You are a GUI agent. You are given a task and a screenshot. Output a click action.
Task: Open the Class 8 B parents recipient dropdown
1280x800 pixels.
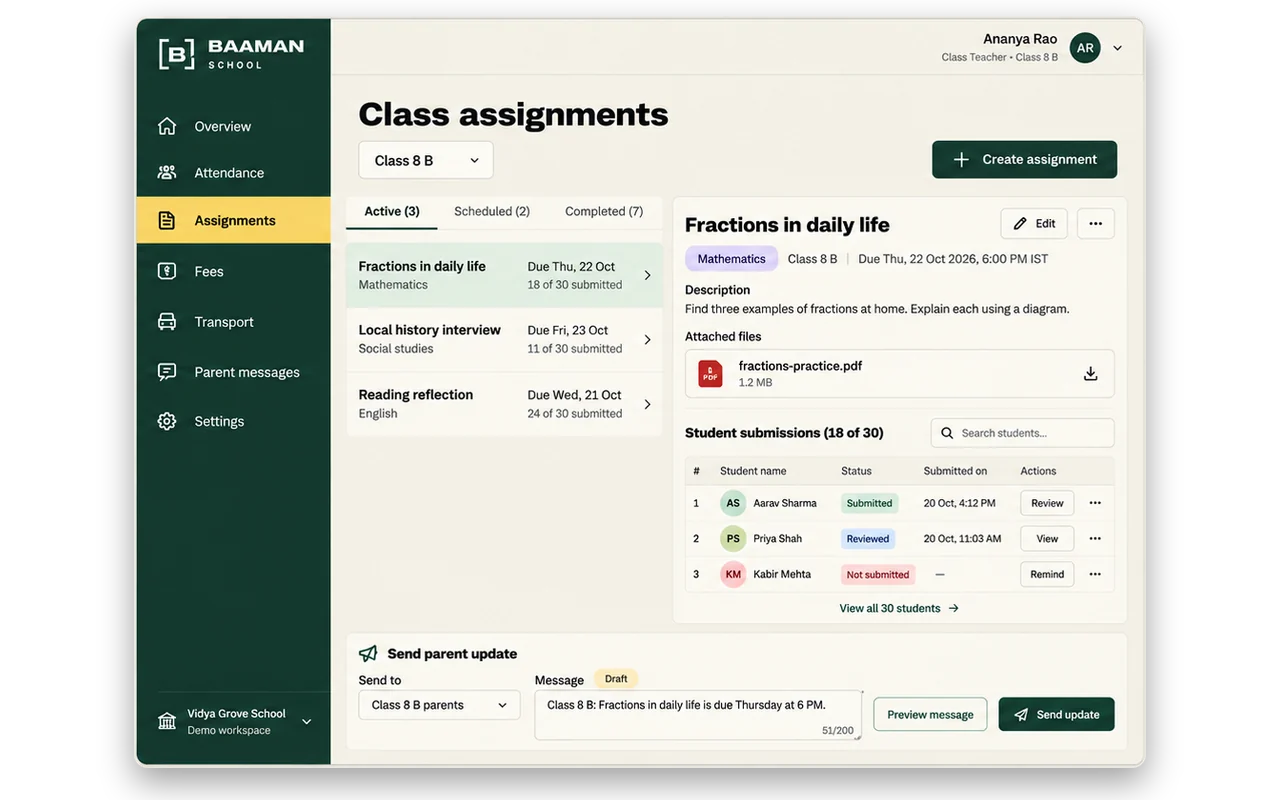click(x=439, y=705)
